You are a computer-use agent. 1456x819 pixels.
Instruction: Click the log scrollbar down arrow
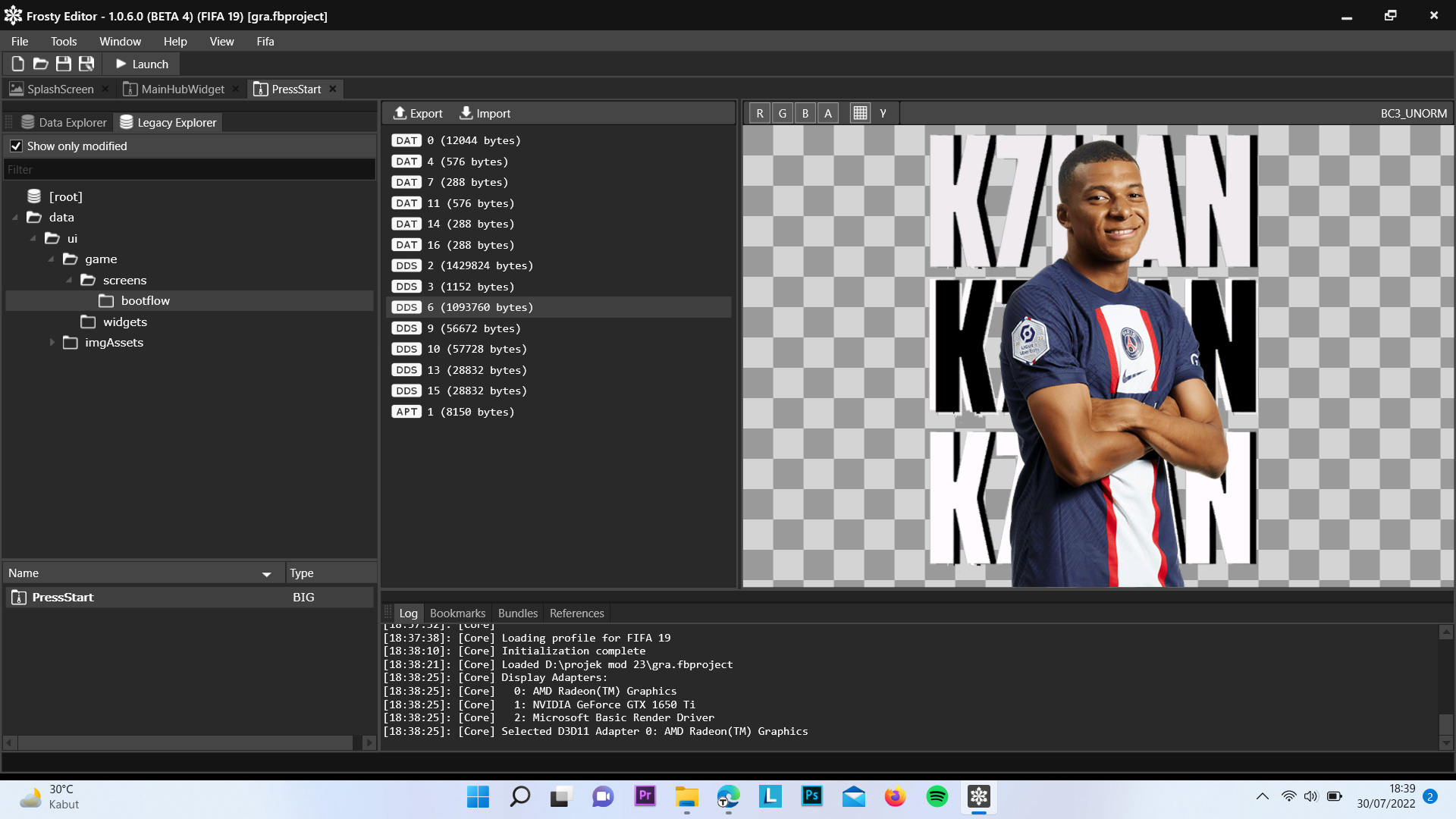[1446, 743]
